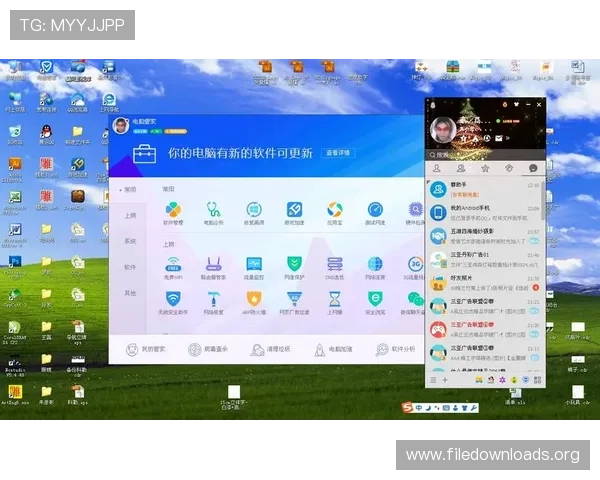Click the plus add icon in QQ bottom bar
The width and height of the screenshot is (600, 480).
click(445, 380)
